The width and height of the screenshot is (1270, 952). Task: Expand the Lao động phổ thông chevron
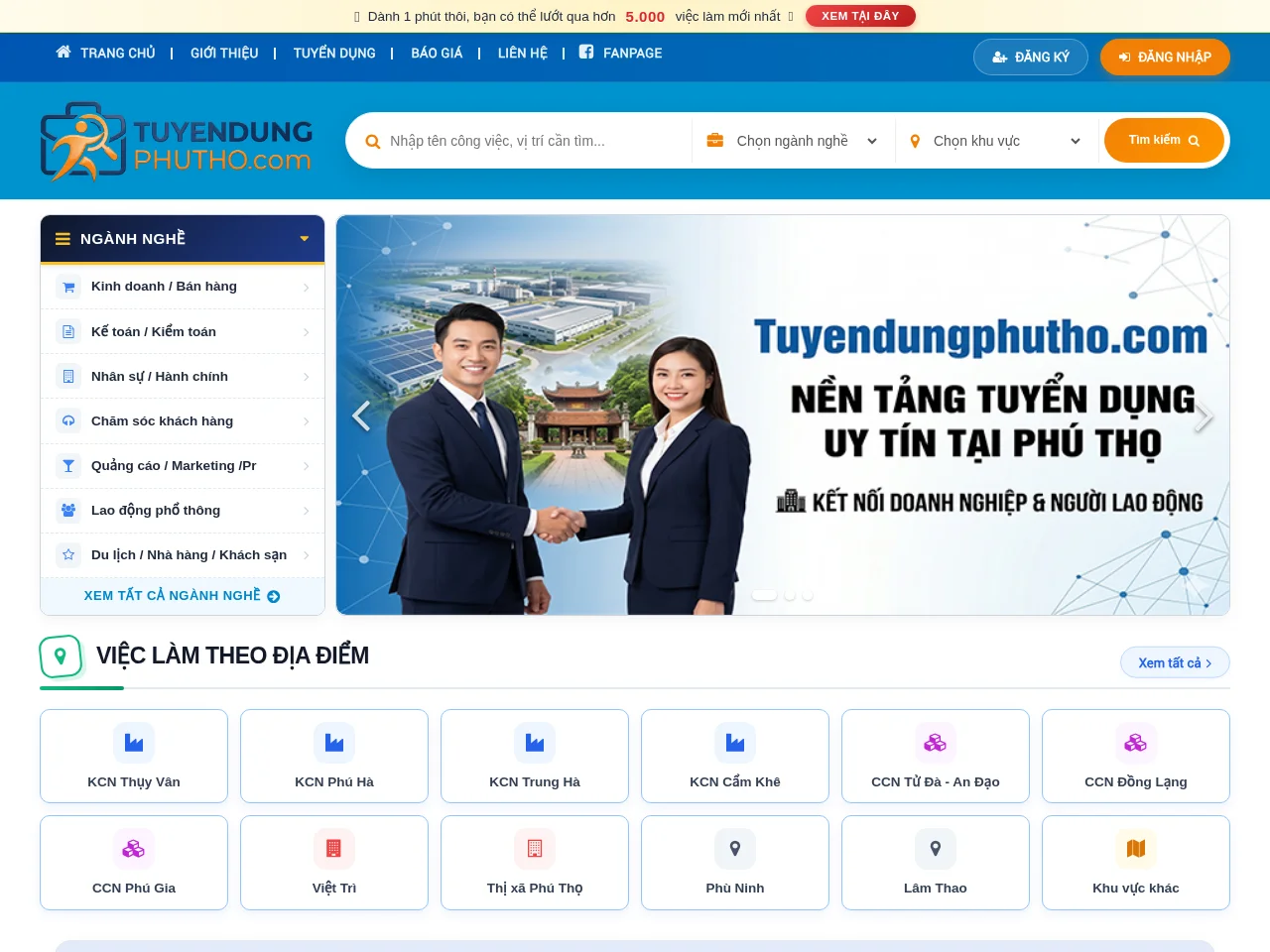[306, 511]
